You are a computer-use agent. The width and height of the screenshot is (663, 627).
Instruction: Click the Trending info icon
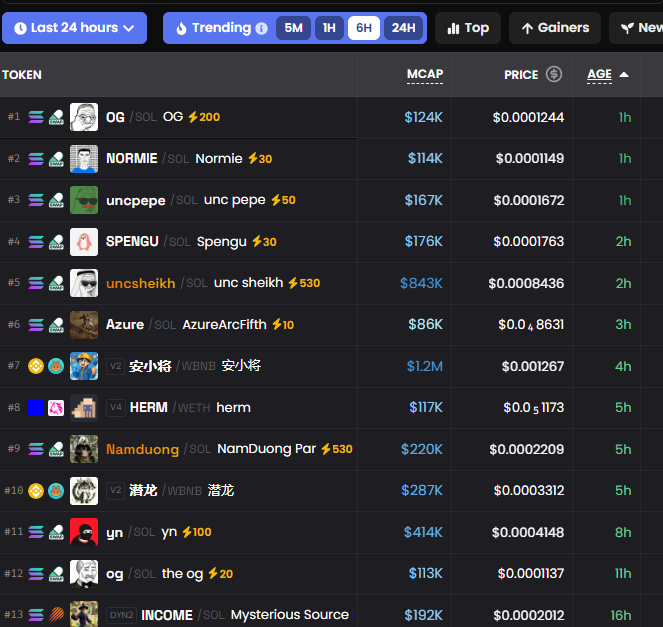262,28
